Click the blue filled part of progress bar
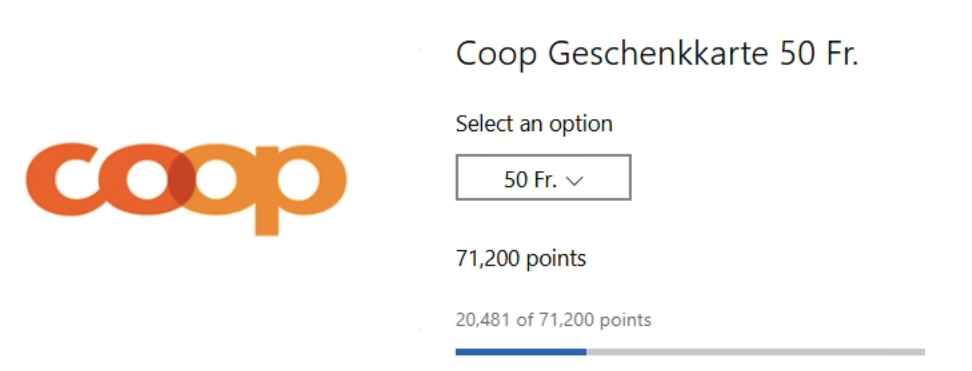972x371 pixels. (x=521, y=352)
